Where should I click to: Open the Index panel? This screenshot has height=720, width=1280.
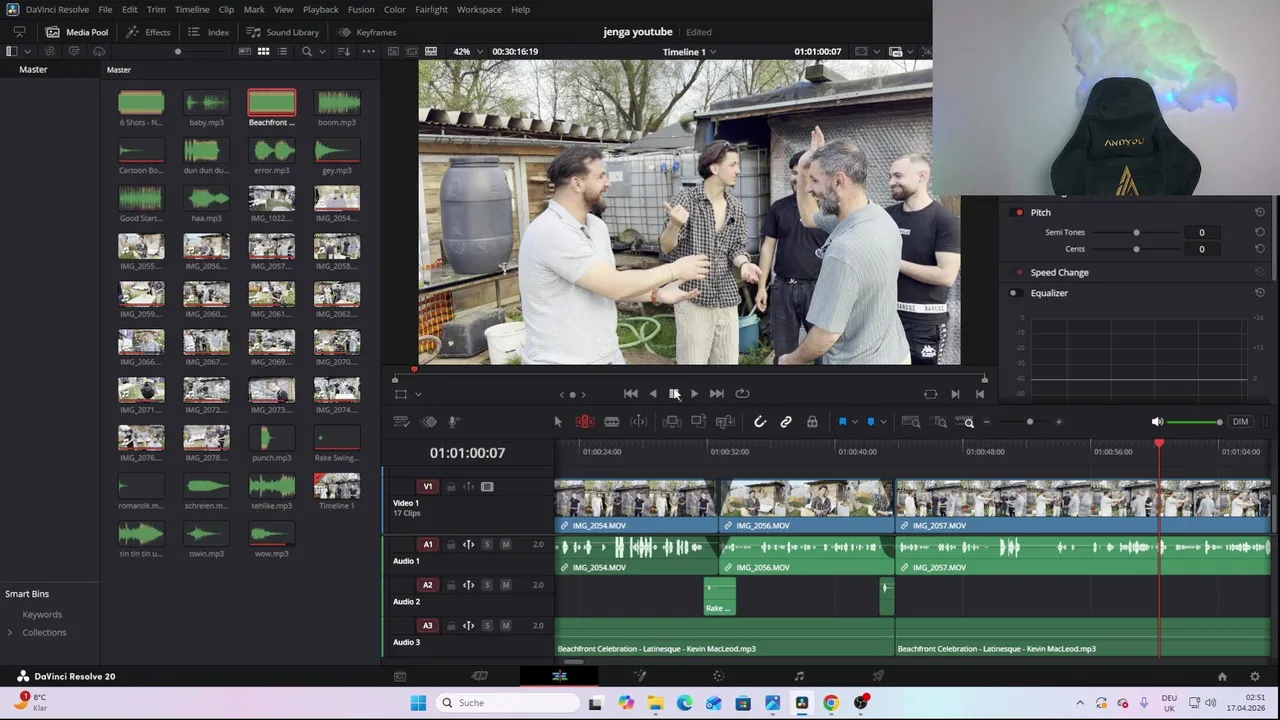coord(209,32)
